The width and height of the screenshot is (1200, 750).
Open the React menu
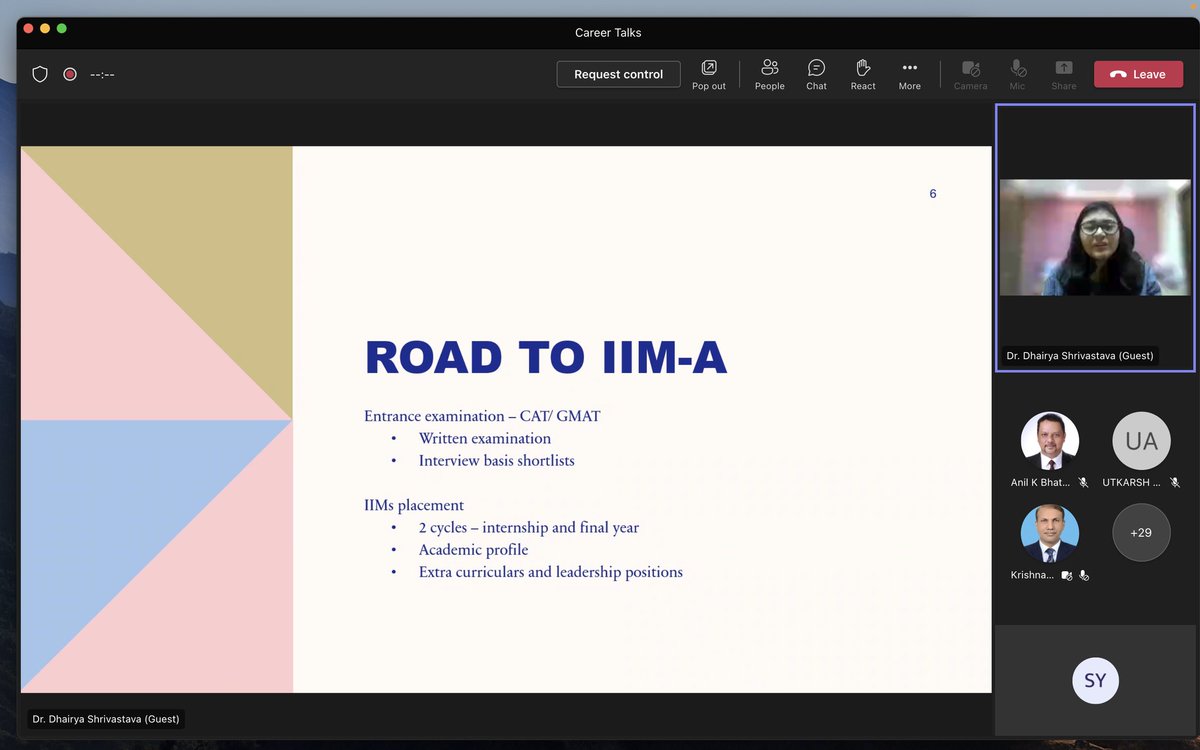(x=863, y=75)
